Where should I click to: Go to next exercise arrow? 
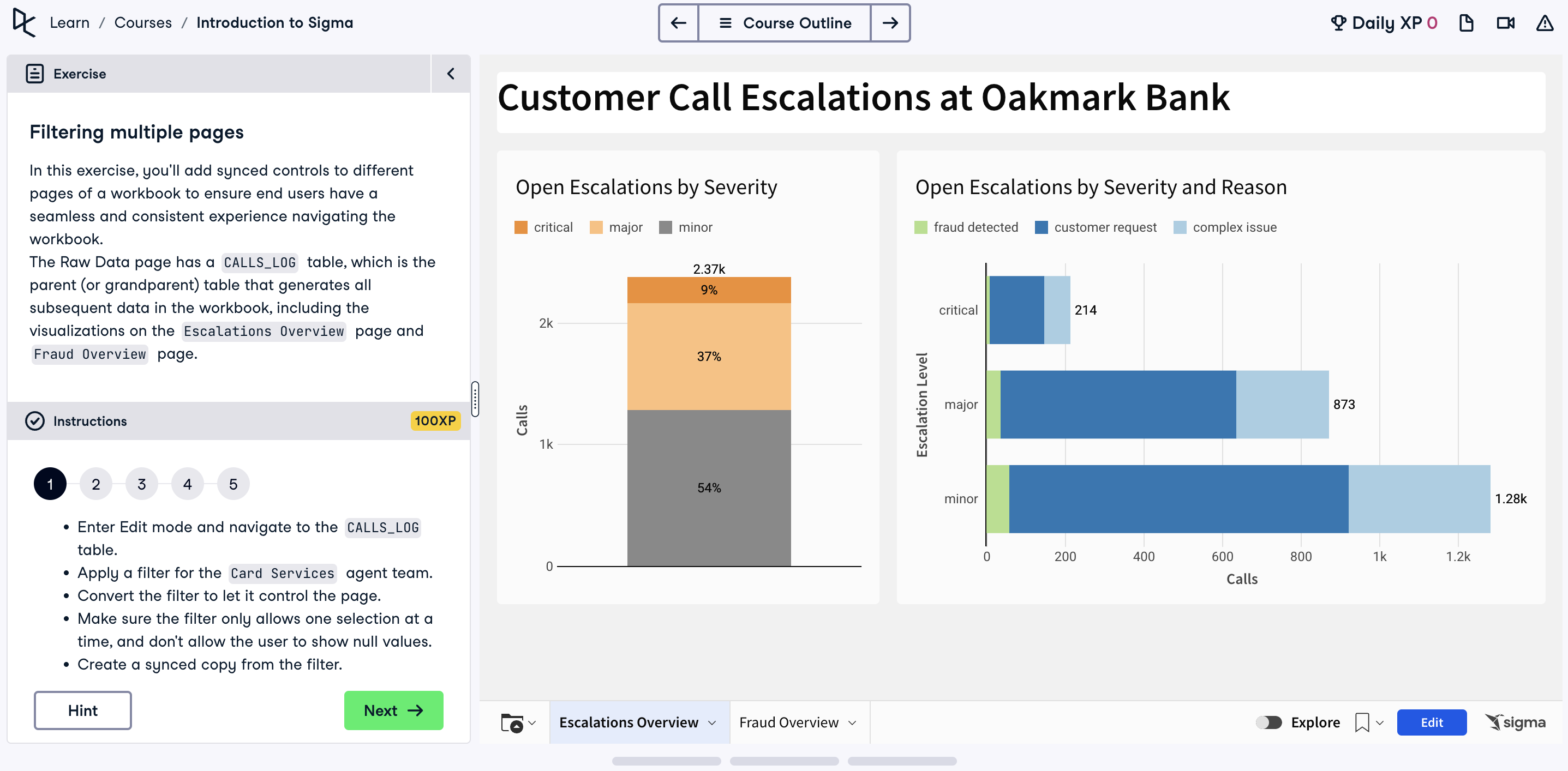click(890, 23)
